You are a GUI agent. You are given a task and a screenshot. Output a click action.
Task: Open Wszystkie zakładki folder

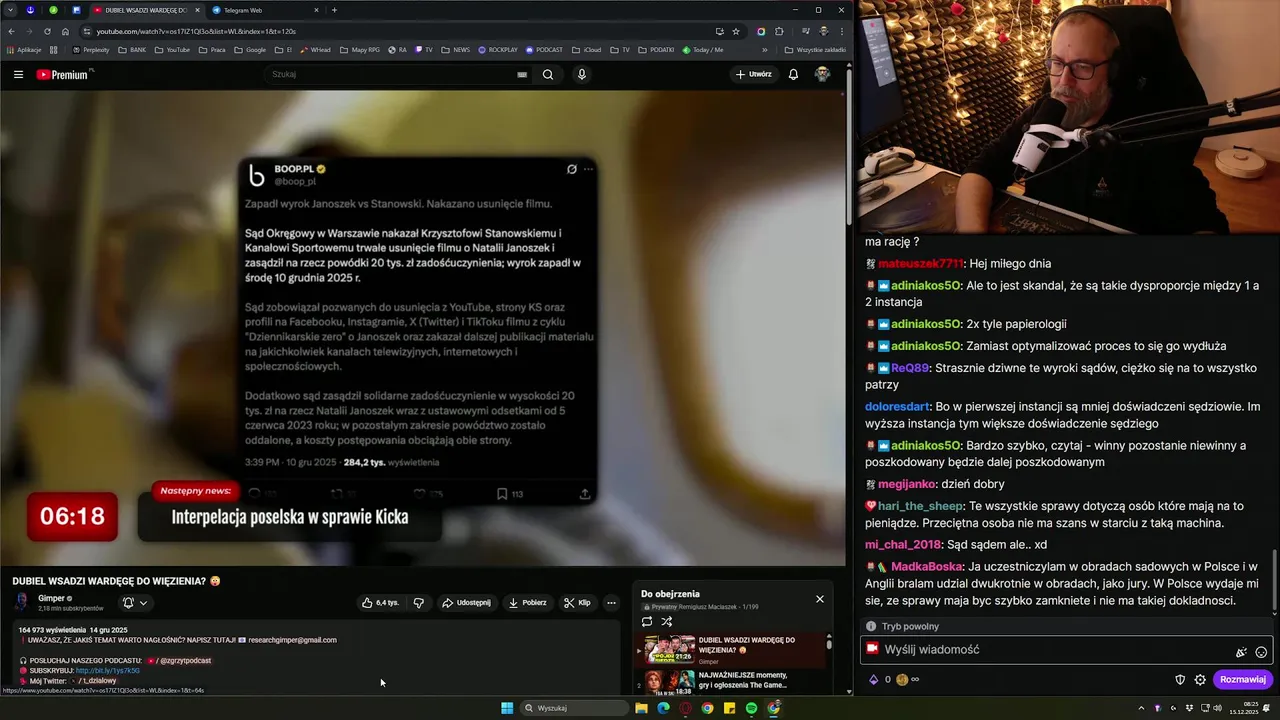(x=815, y=49)
